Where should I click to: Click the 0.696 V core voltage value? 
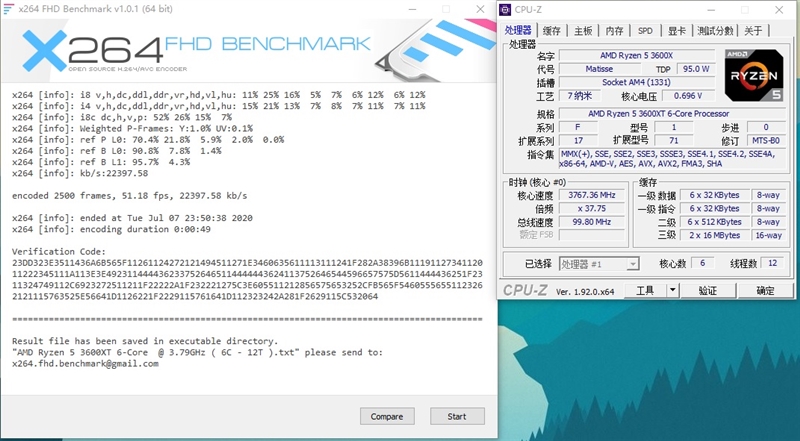pos(688,95)
